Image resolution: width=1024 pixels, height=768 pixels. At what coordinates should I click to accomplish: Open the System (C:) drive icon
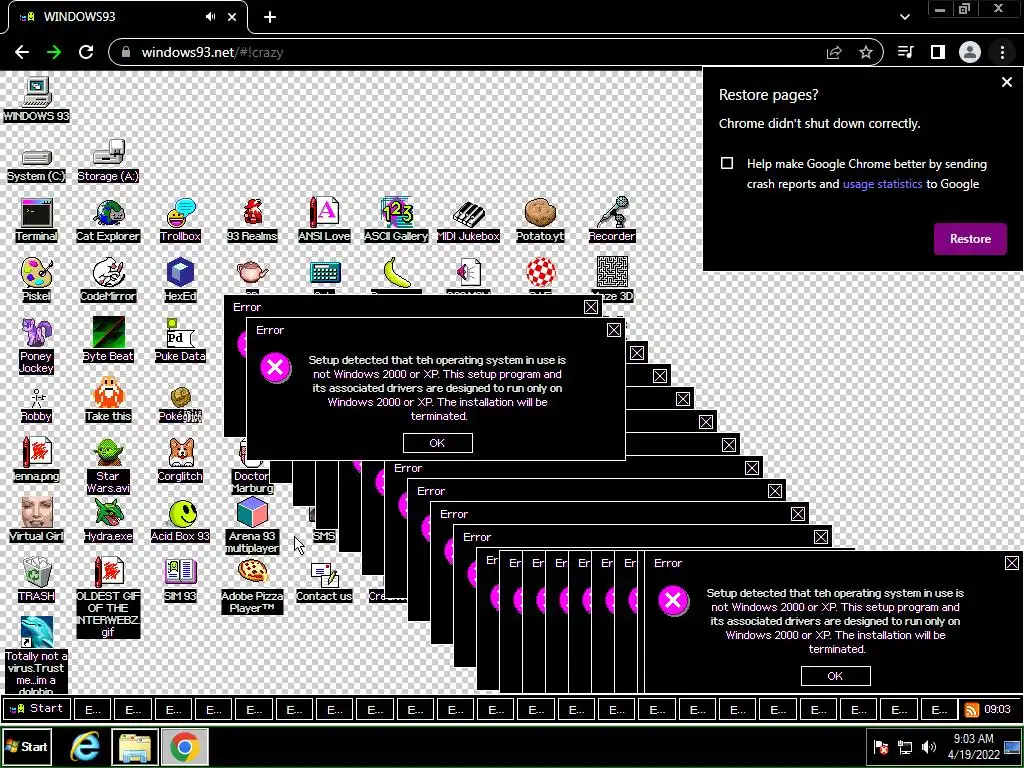coord(36,165)
